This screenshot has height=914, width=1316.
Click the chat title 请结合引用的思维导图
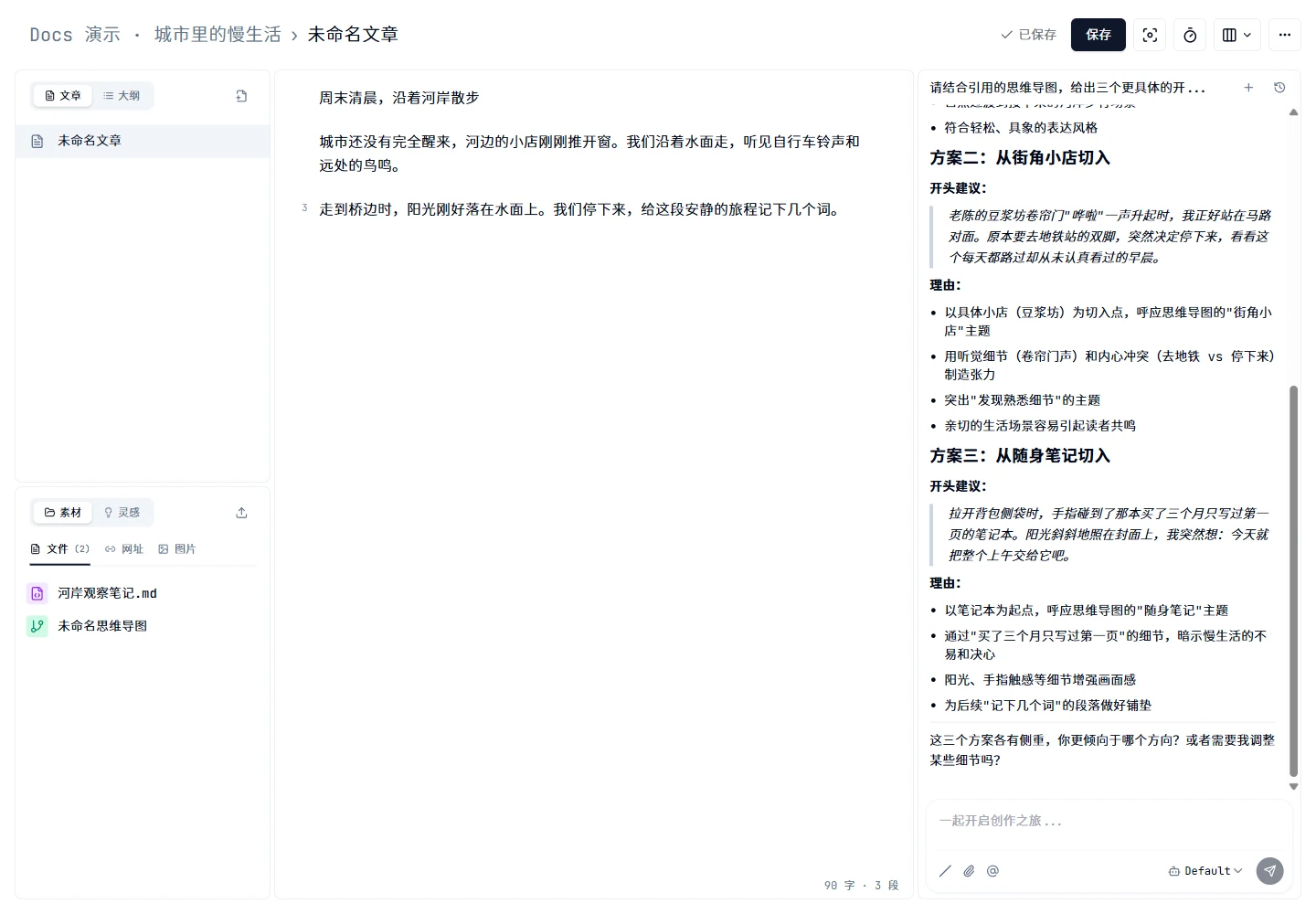[x=1067, y=88]
